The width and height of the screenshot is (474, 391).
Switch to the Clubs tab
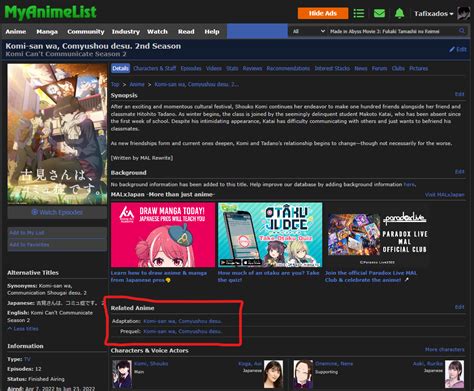tap(398, 68)
